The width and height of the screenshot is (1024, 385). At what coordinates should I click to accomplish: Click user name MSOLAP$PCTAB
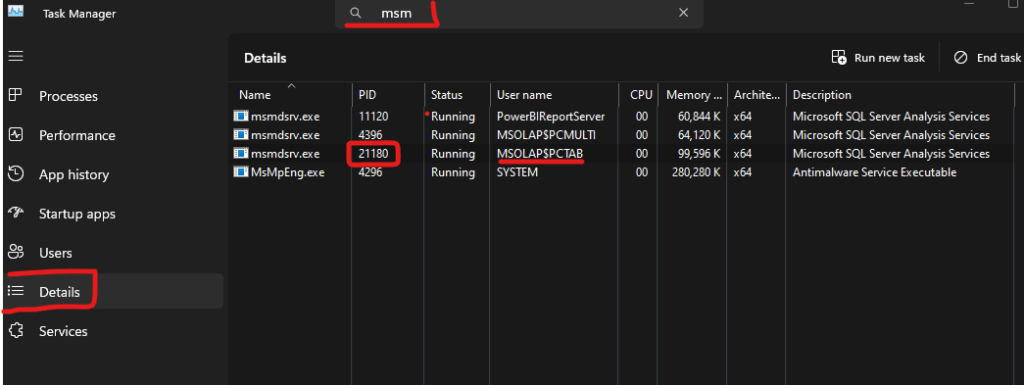[x=540, y=154]
